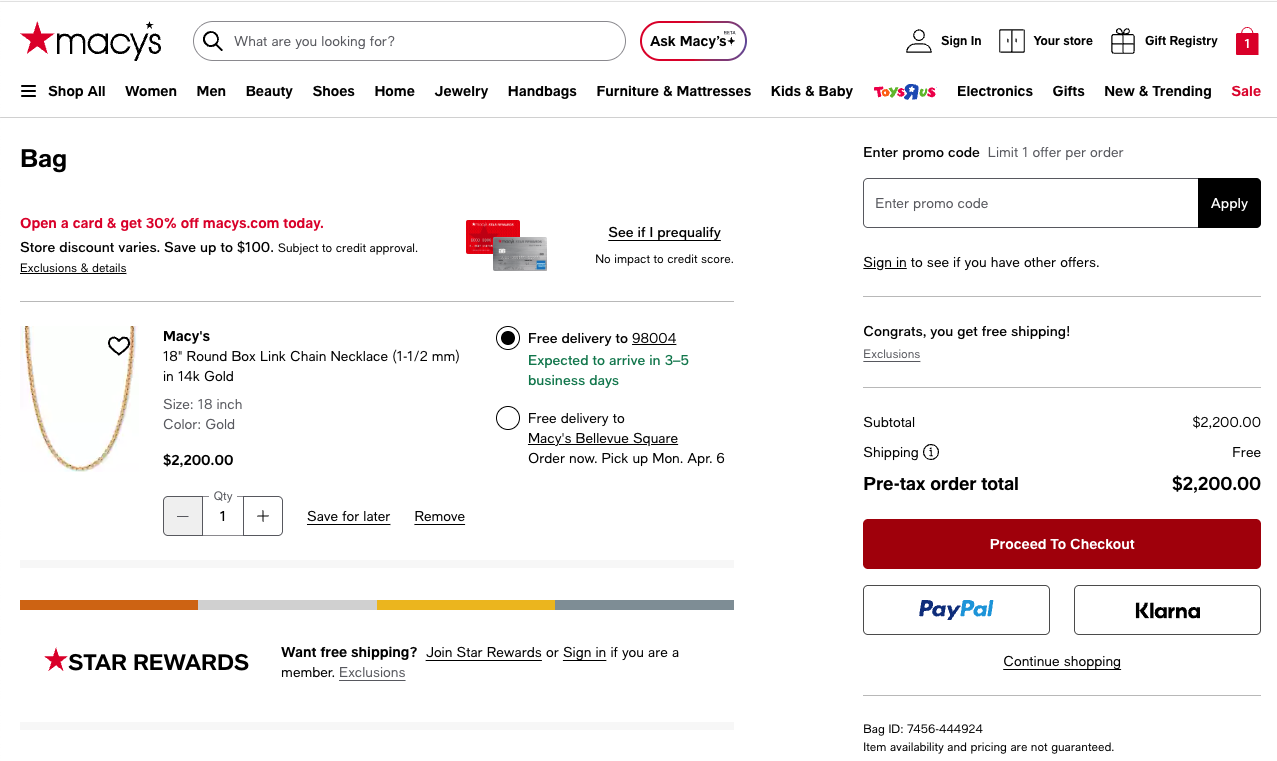Open the Toys R Us logo link
The image size is (1277, 761).
(904, 91)
